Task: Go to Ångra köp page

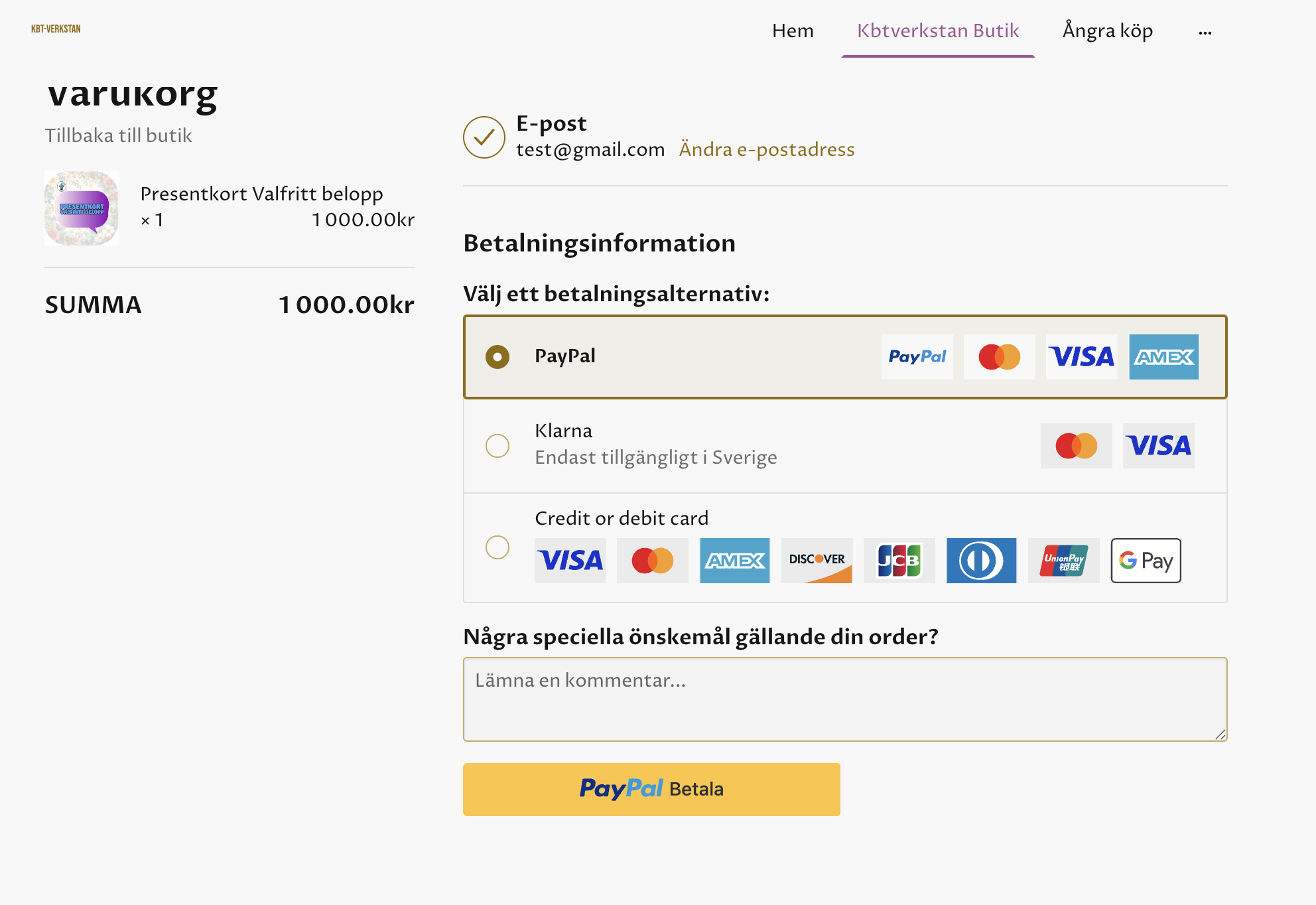Action: click(1108, 31)
